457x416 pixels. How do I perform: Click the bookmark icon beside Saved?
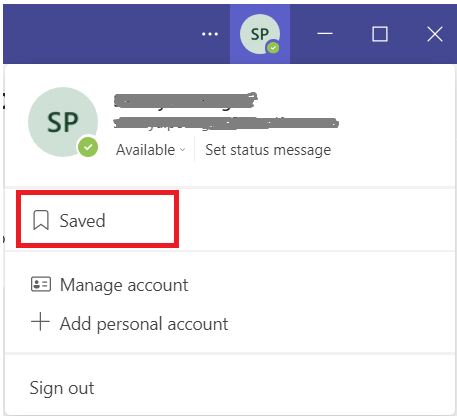(41, 220)
